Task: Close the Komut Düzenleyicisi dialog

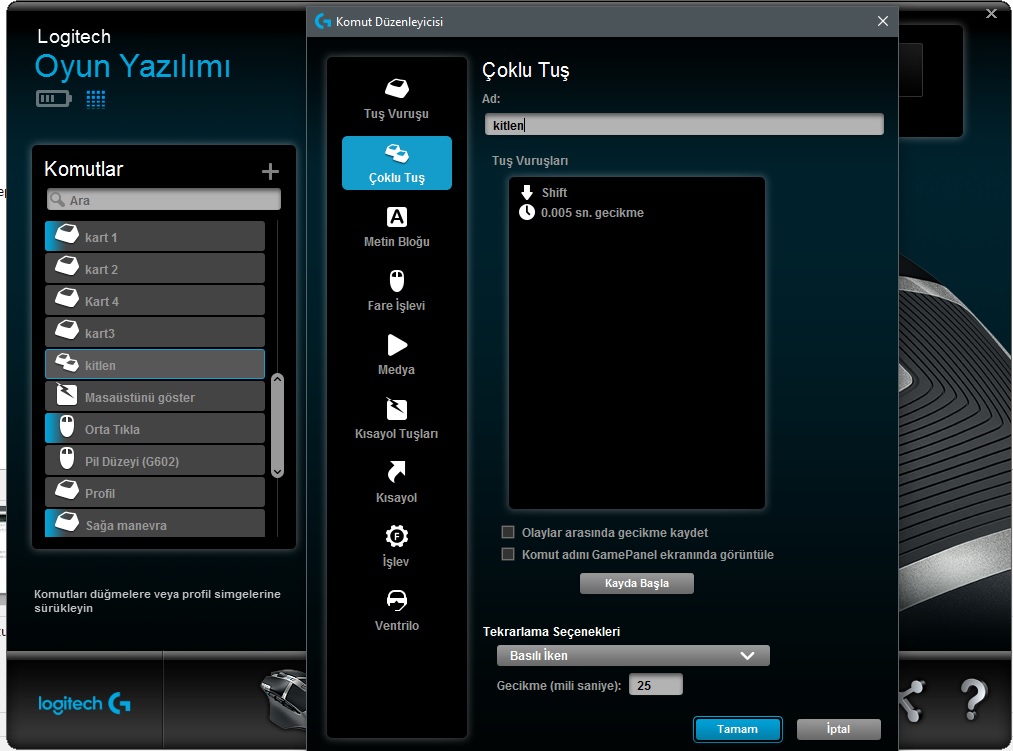Action: tap(882, 21)
